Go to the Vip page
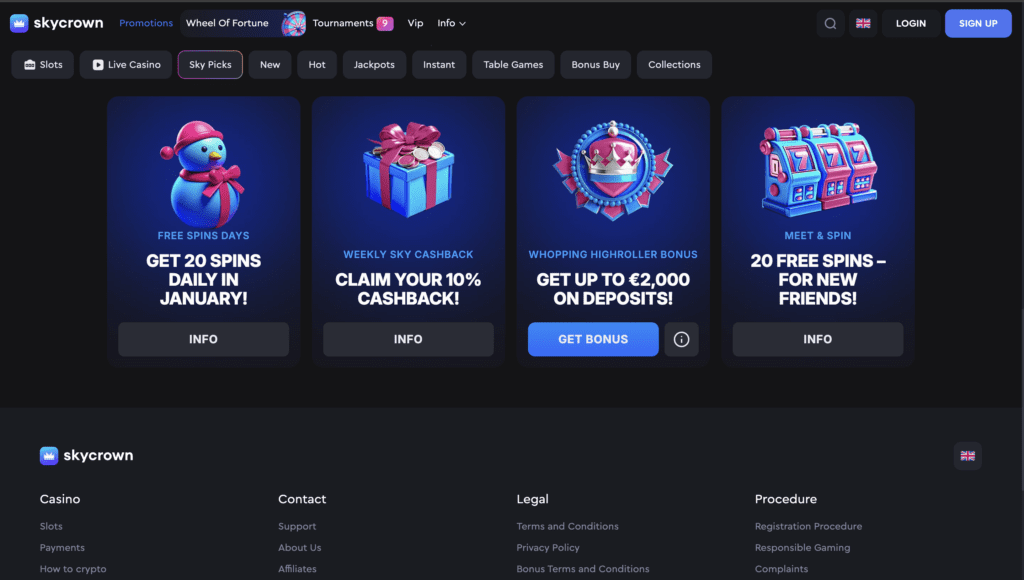Screen dimensions: 1024x580 415,23
